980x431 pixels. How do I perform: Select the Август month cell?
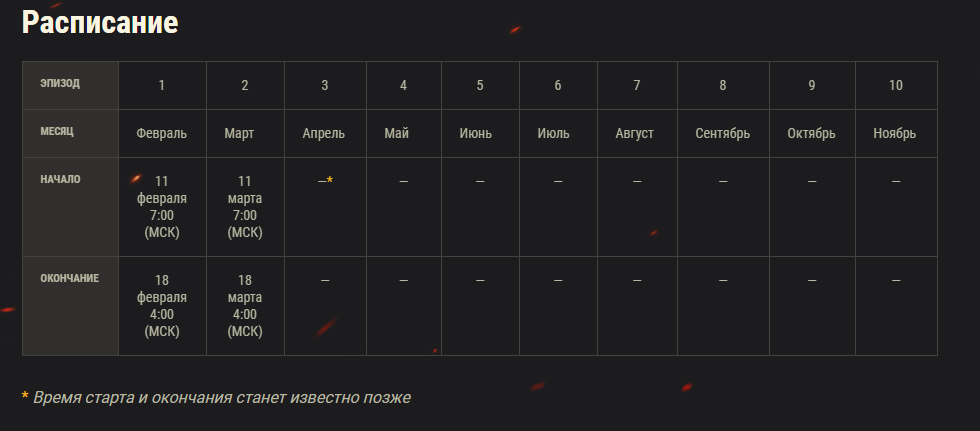point(637,134)
